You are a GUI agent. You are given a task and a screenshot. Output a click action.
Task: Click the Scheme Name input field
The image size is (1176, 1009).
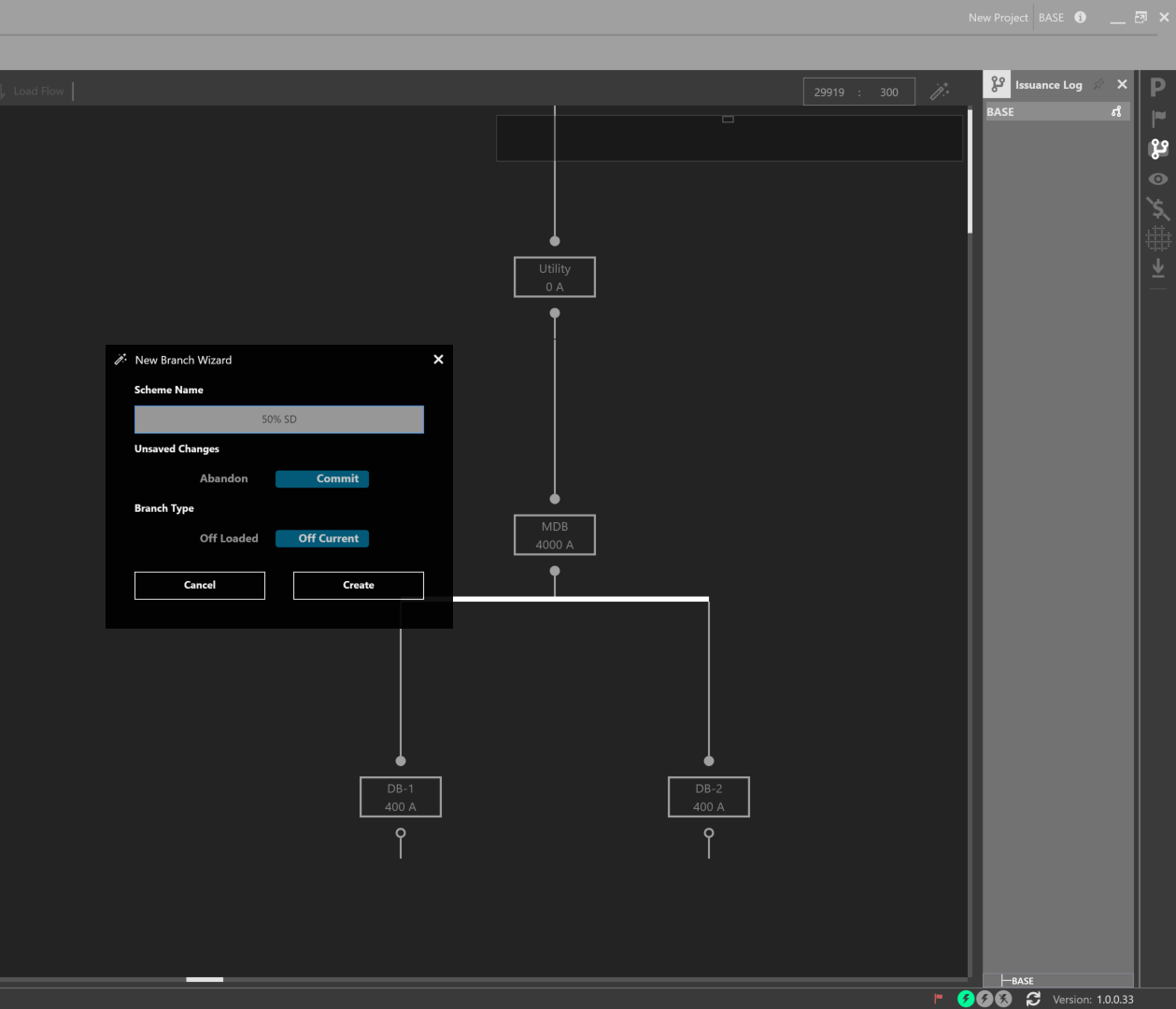[279, 419]
